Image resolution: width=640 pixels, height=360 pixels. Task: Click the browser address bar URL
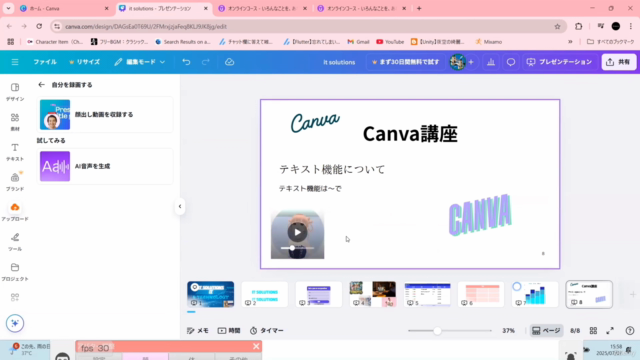[x=146, y=27]
